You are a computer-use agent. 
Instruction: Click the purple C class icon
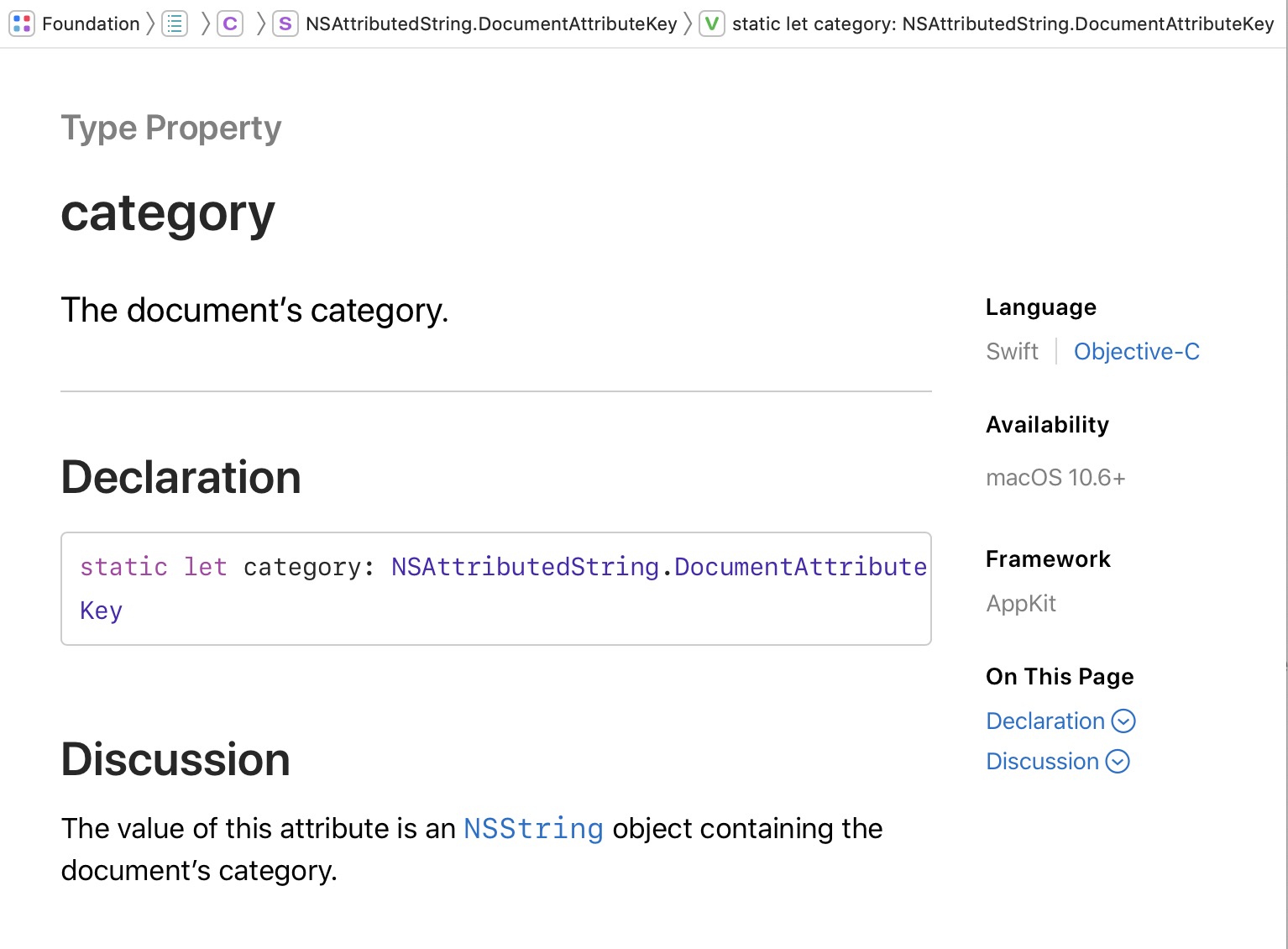(x=230, y=24)
